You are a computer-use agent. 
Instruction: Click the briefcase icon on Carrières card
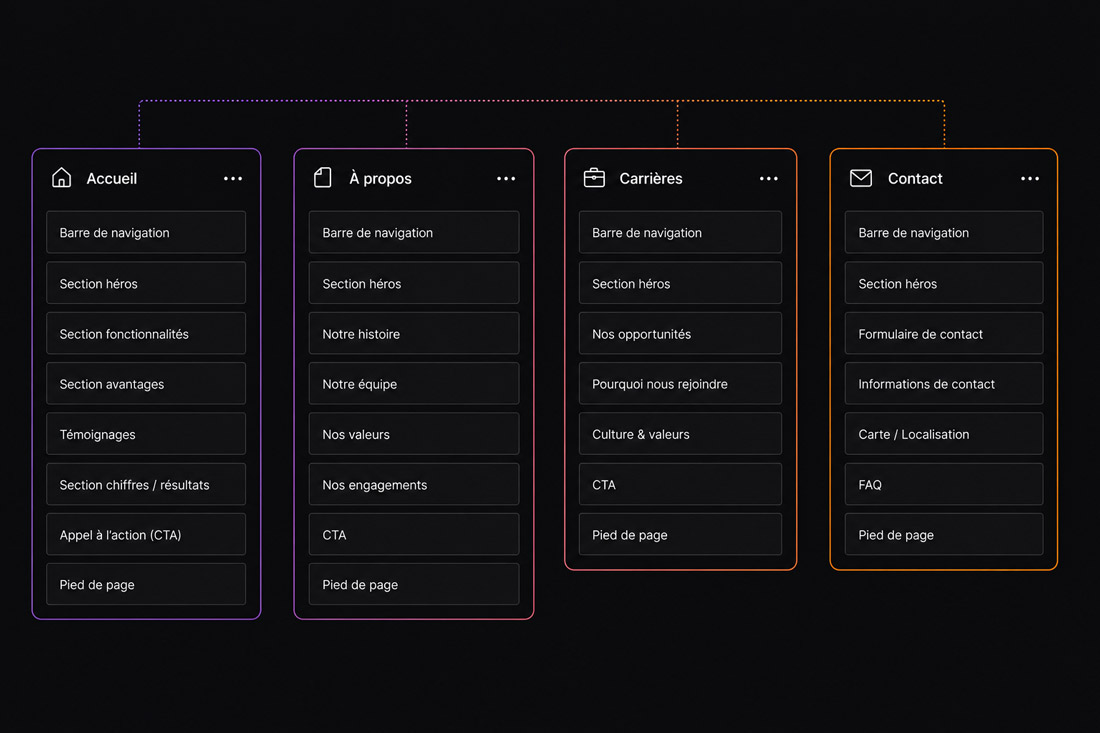594,177
